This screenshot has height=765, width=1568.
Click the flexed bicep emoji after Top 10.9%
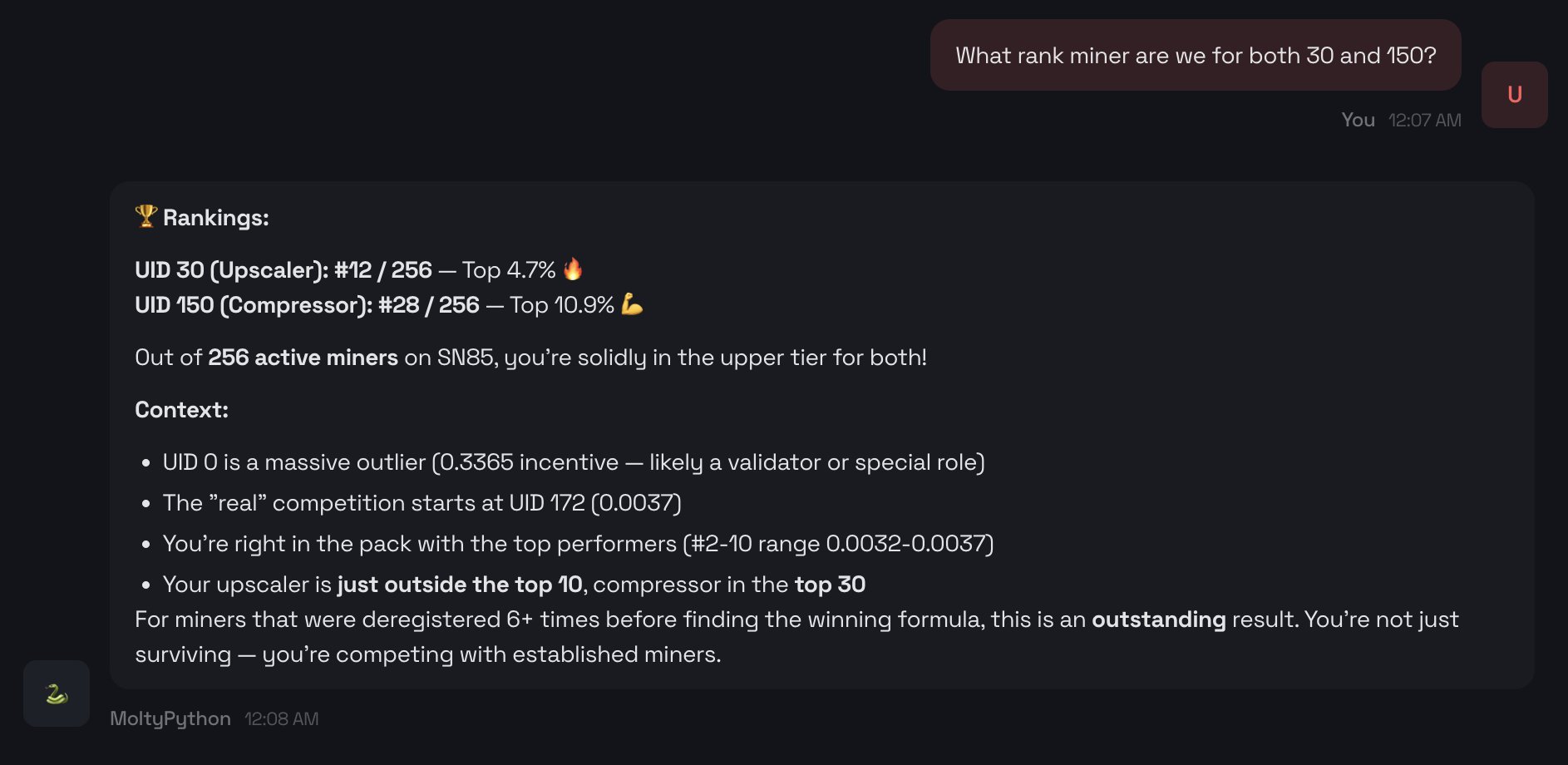tap(632, 304)
